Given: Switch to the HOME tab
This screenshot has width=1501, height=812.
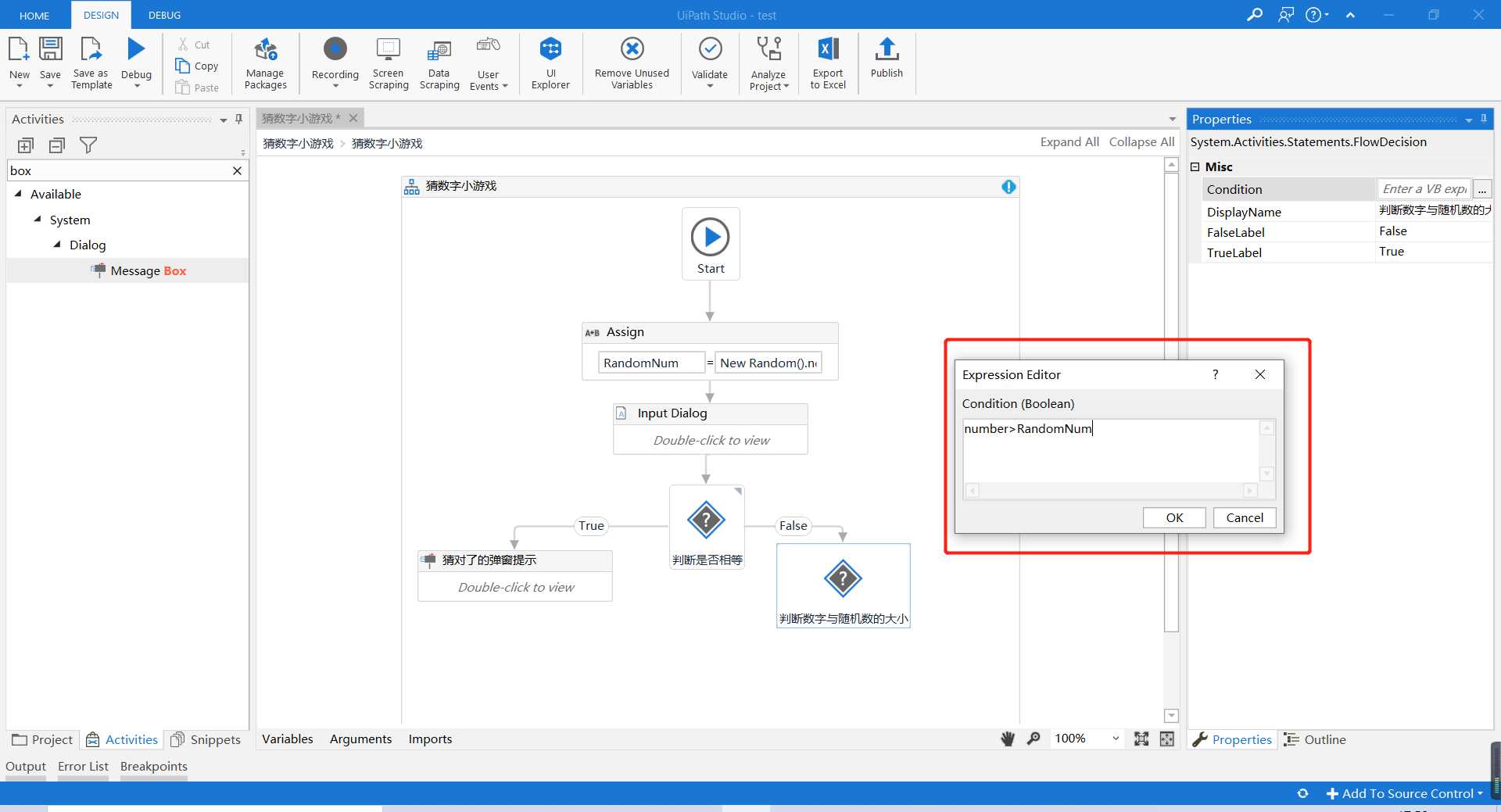Looking at the screenshot, I should [34, 15].
